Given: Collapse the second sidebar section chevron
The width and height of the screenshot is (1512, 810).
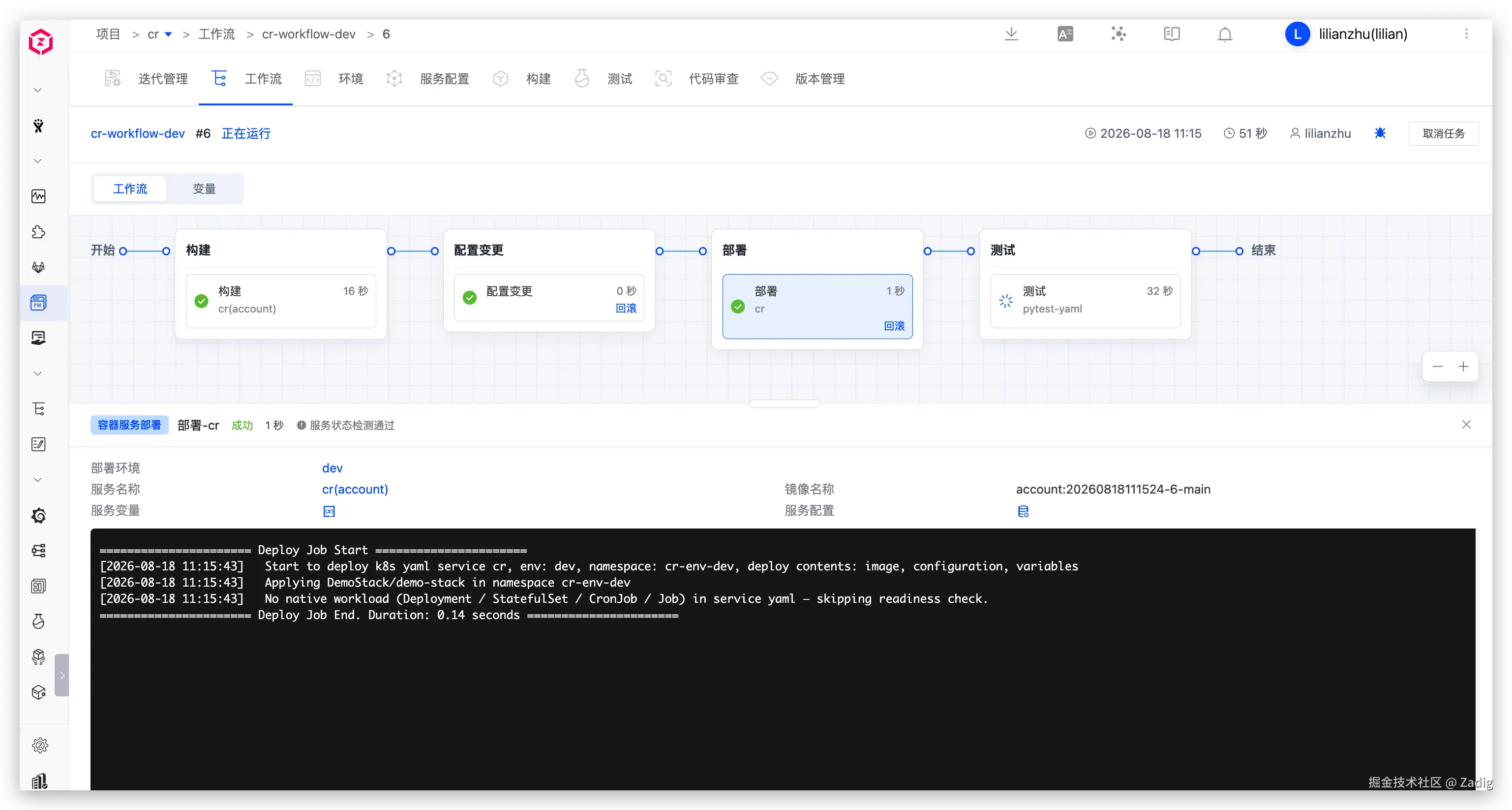Looking at the screenshot, I should pyautogui.click(x=37, y=161).
